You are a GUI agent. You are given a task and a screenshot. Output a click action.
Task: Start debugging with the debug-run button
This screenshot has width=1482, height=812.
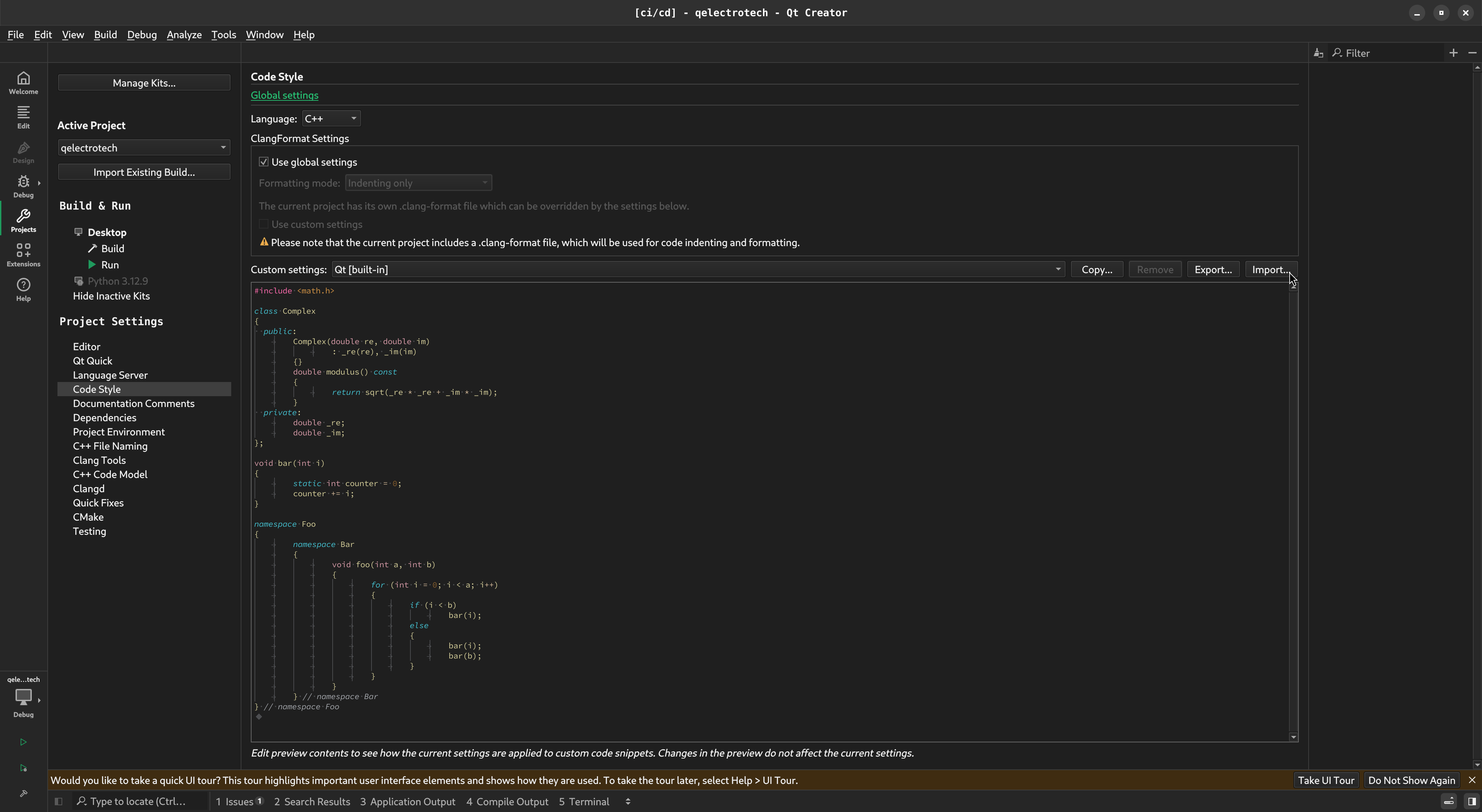pos(23,768)
